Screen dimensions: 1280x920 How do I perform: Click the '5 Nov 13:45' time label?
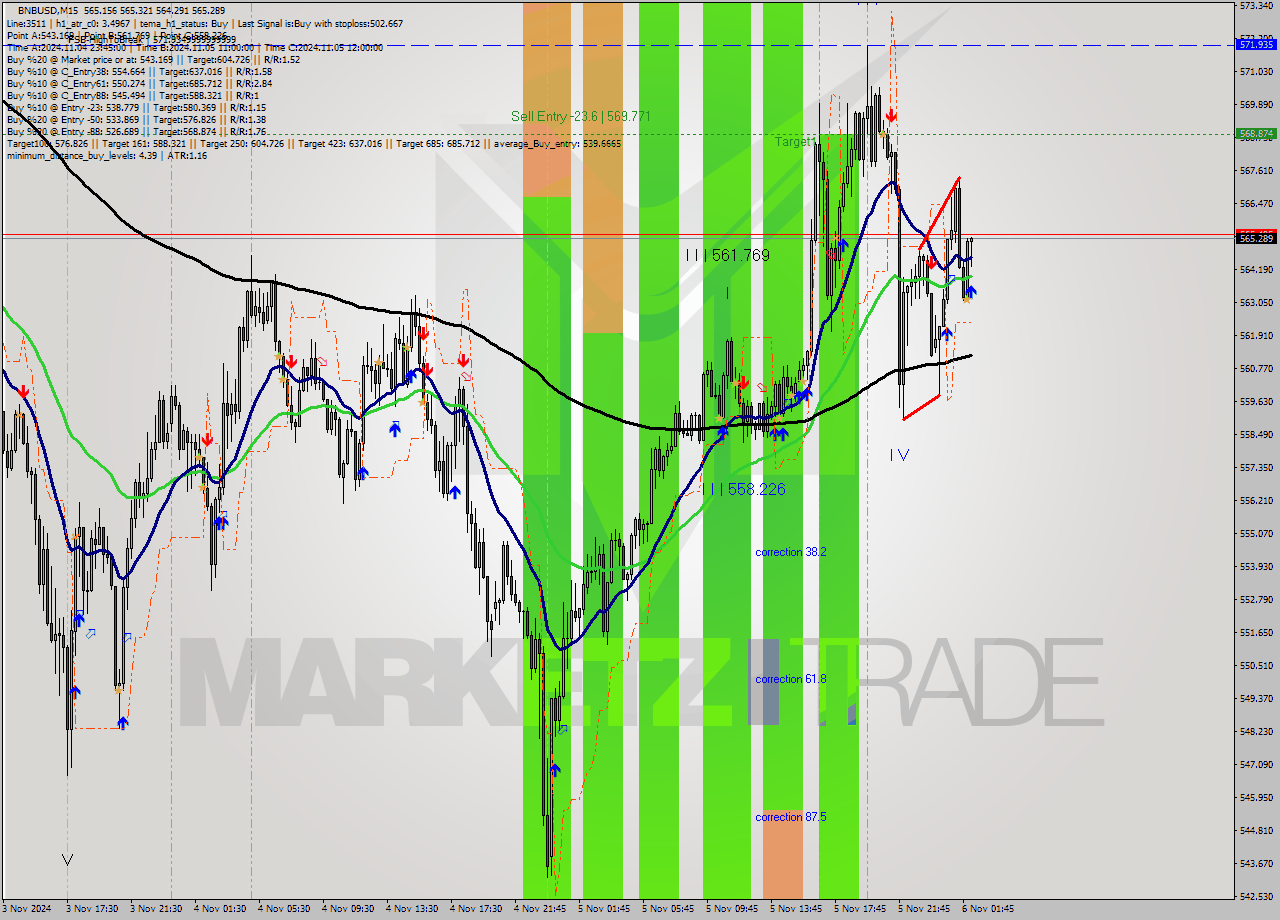pos(796,909)
